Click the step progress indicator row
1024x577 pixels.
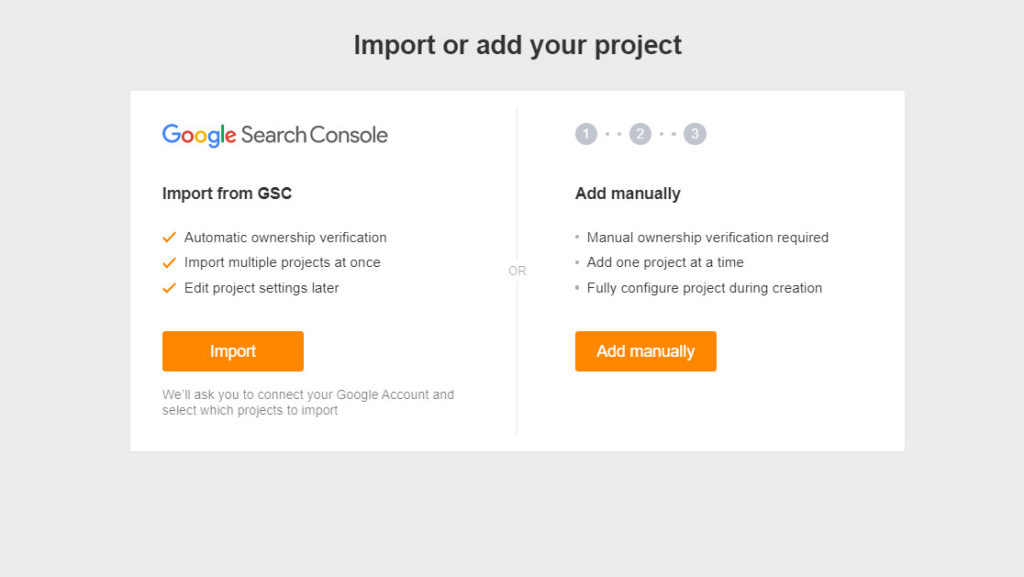point(640,133)
